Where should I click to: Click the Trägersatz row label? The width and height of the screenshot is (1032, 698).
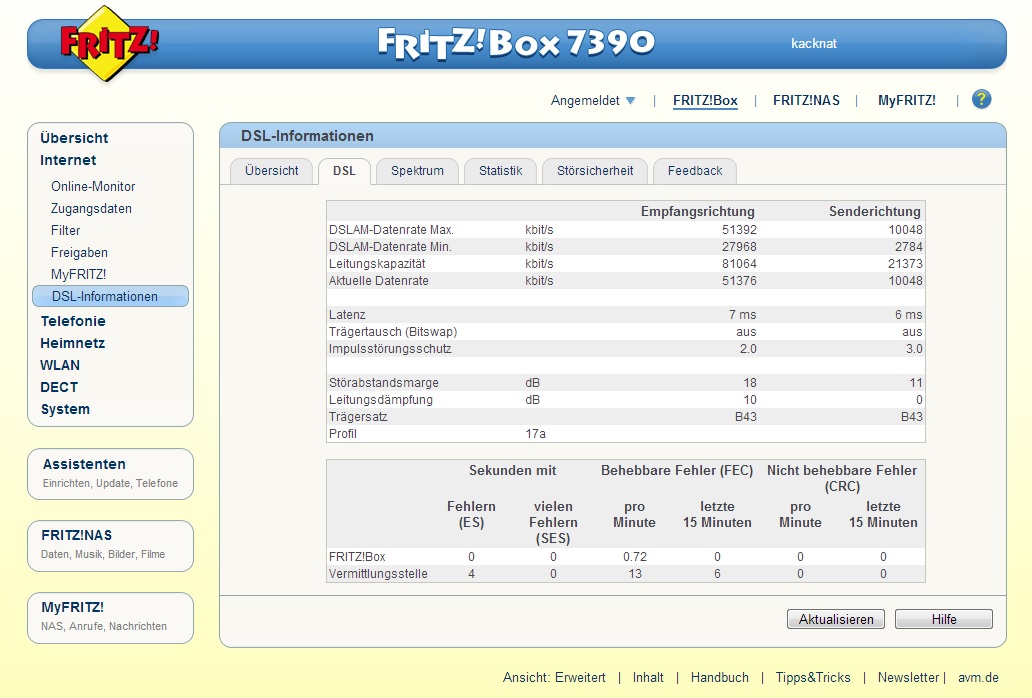coord(358,417)
